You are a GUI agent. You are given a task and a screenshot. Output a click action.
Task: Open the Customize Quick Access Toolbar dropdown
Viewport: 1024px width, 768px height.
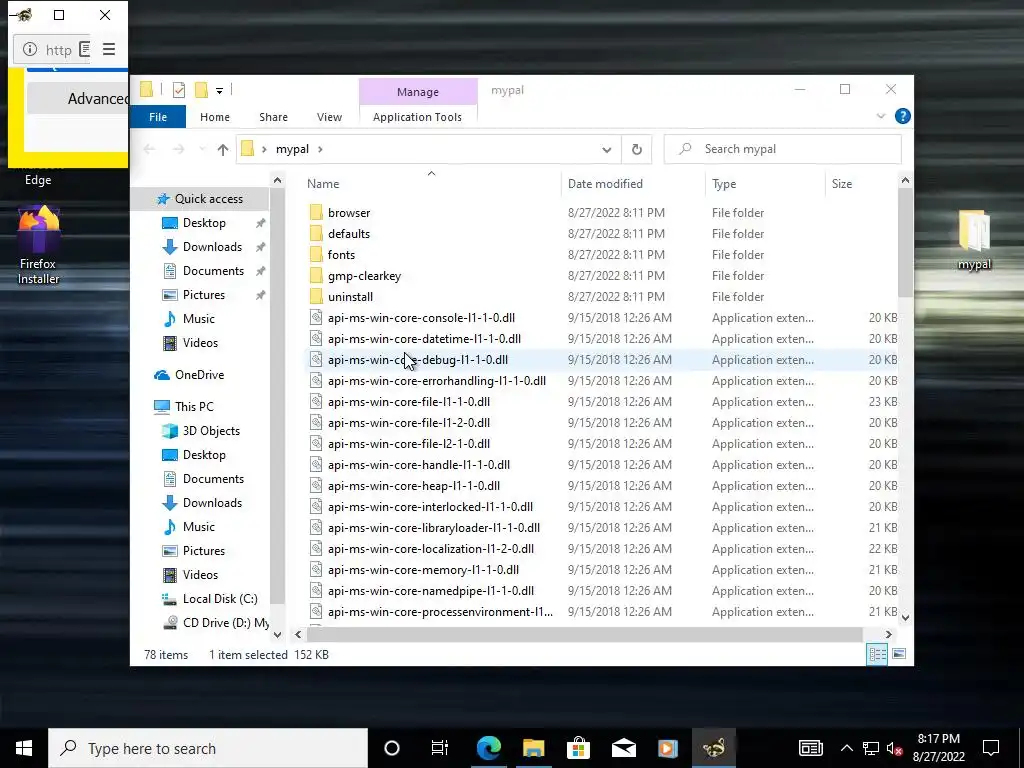tap(219, 91)
